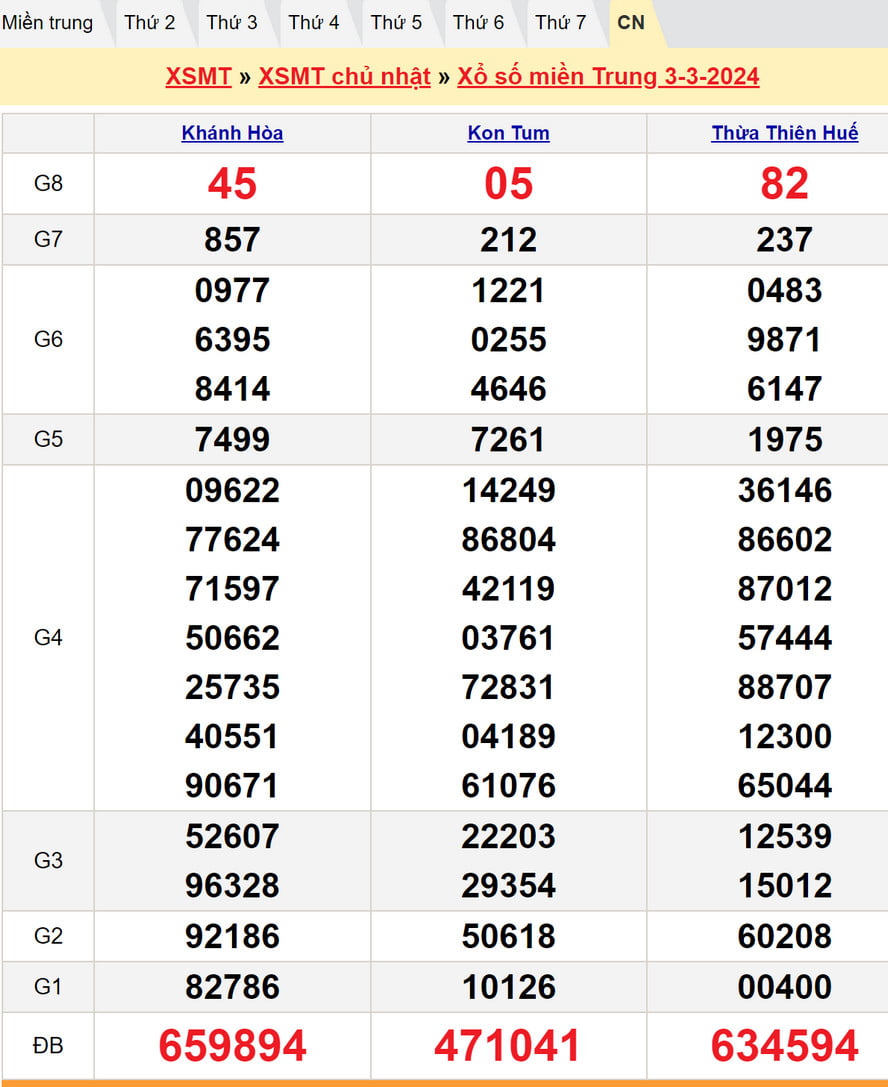Visit the Thừa Thiên Huế link

784,133
